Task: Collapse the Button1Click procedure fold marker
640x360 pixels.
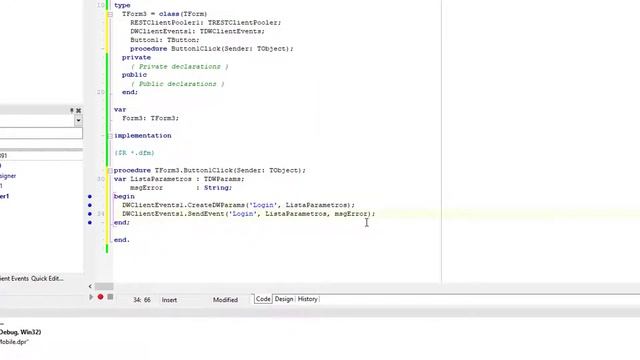Action: [x=110, y=171]
